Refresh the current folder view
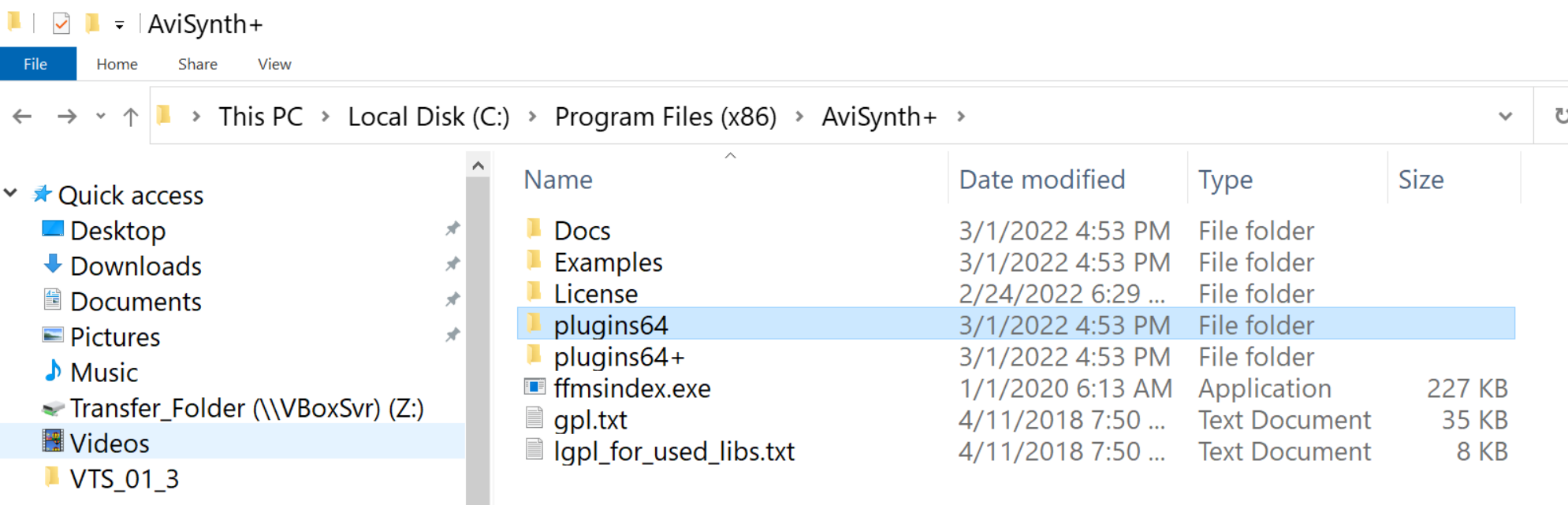1568x505 pixels. pos(1560,117)
